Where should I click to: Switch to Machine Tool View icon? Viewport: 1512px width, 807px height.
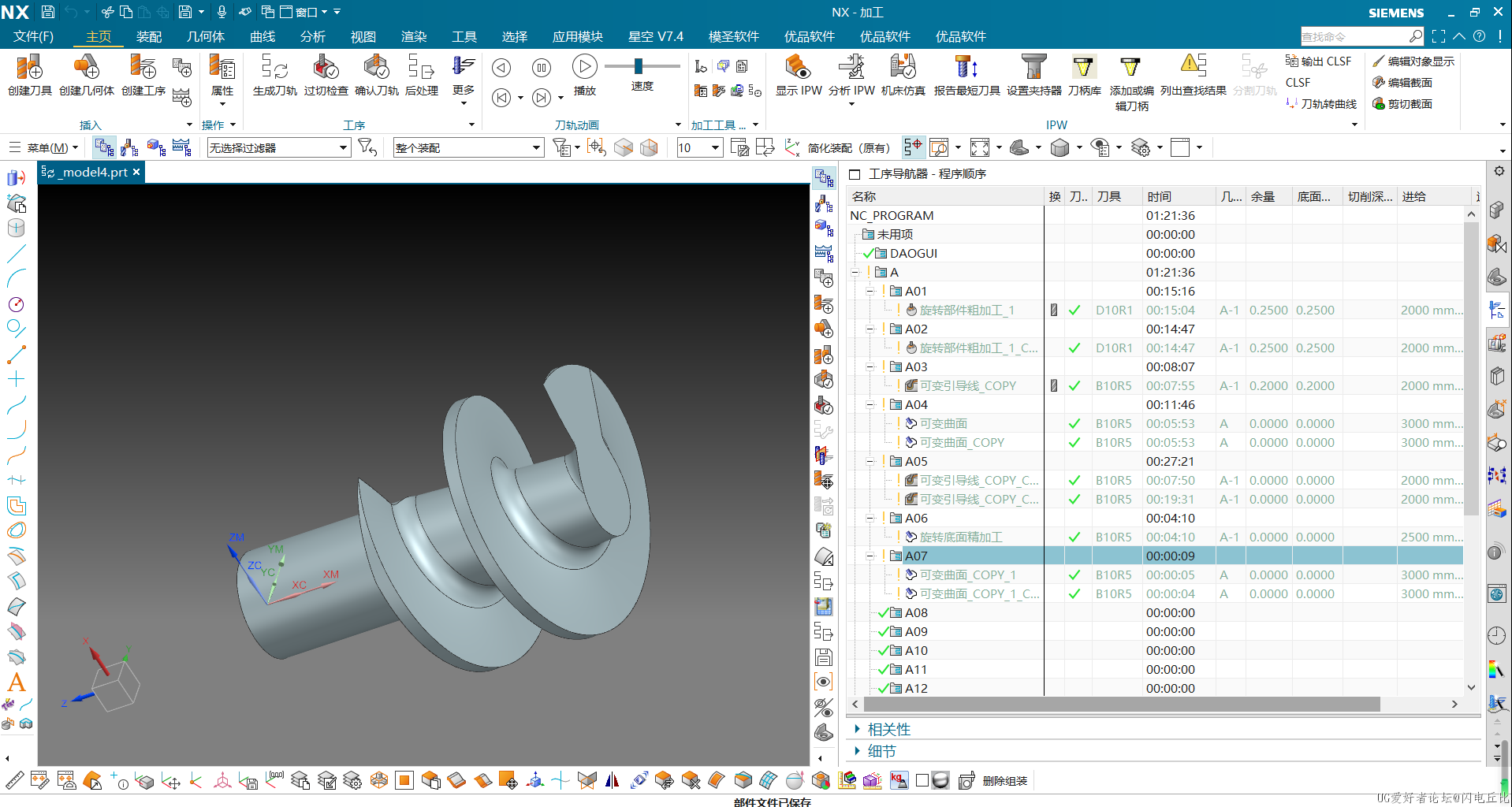pos(129,147)
